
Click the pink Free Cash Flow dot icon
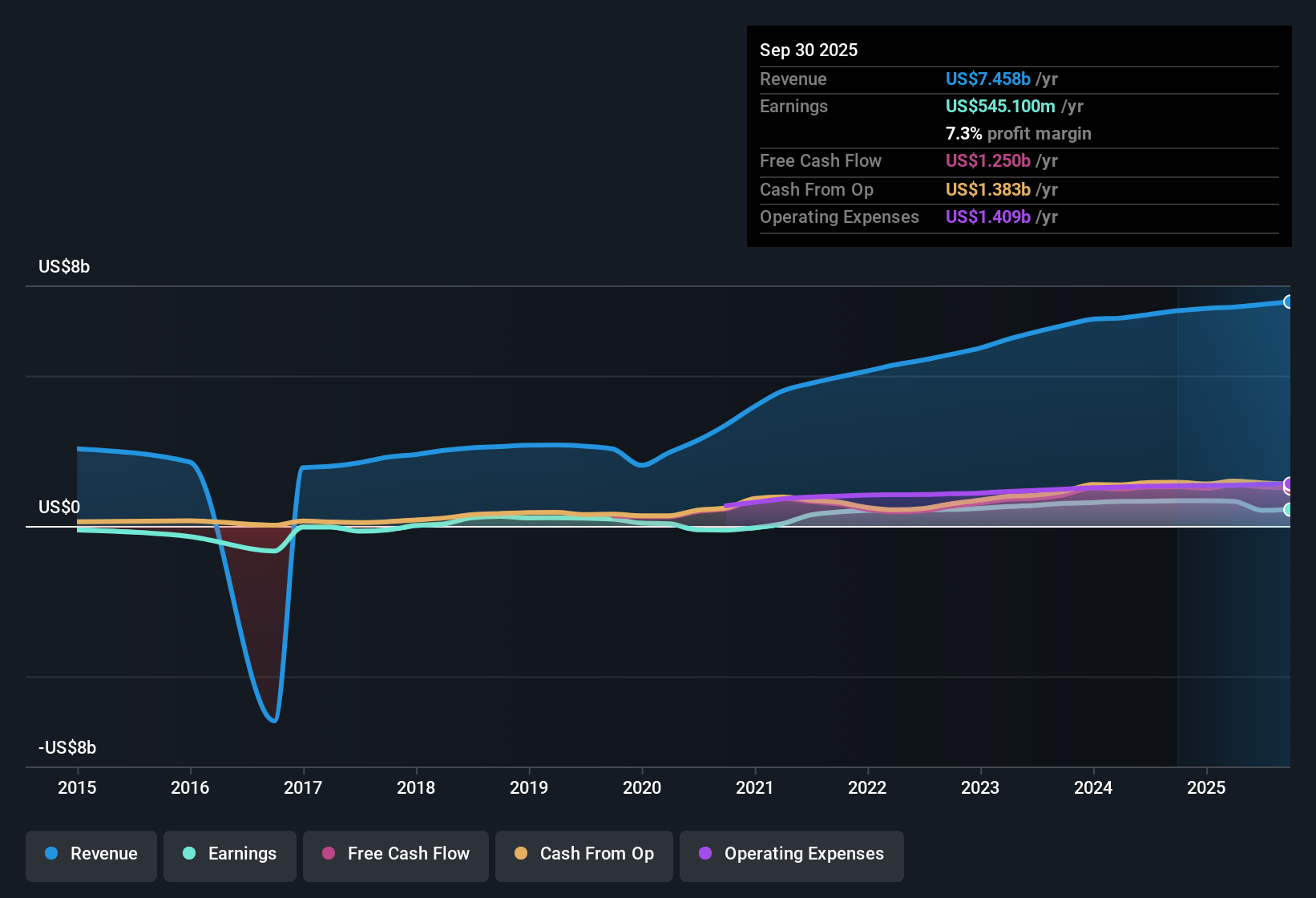(328, 854)
